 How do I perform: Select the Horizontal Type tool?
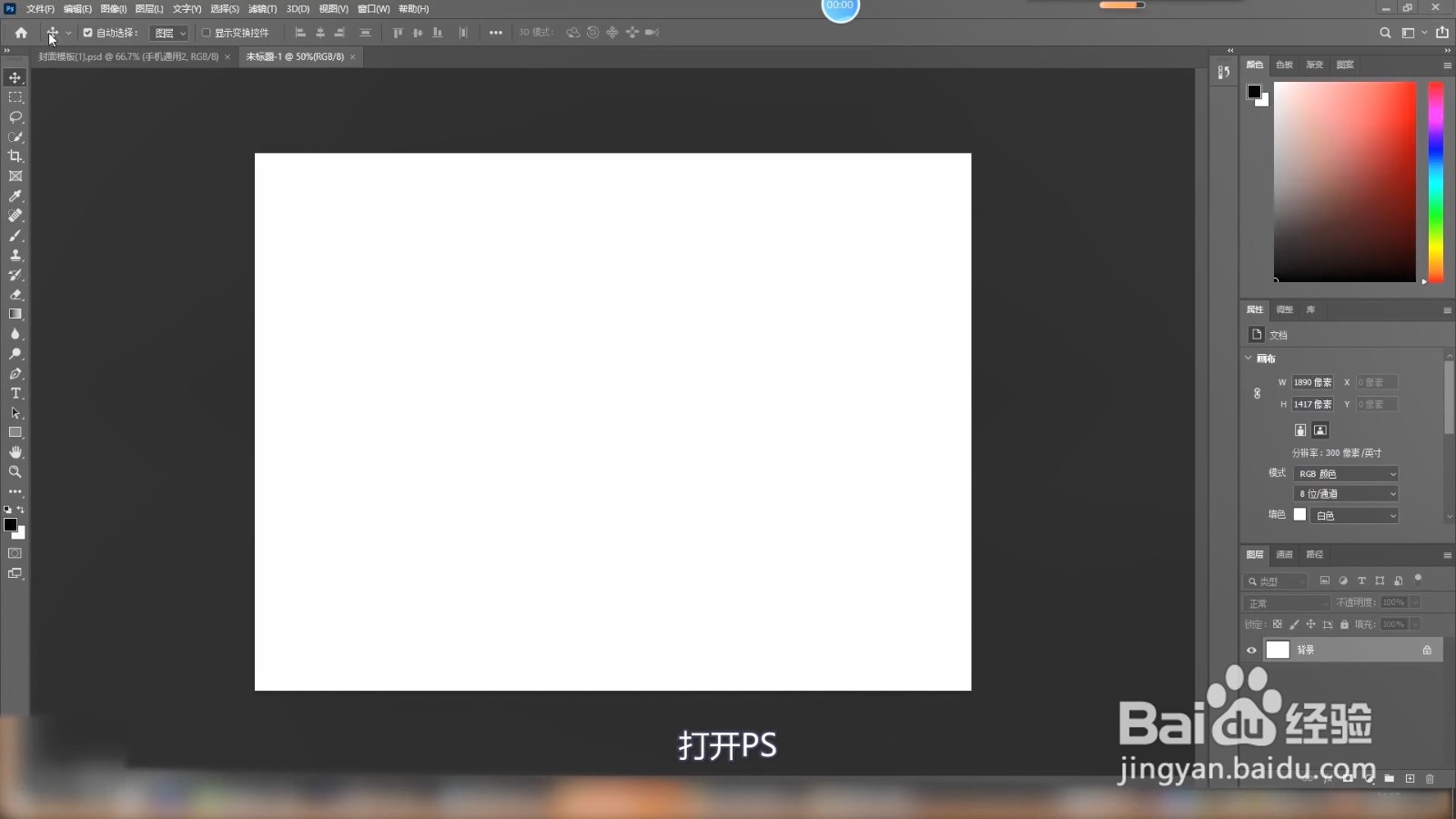15,393
